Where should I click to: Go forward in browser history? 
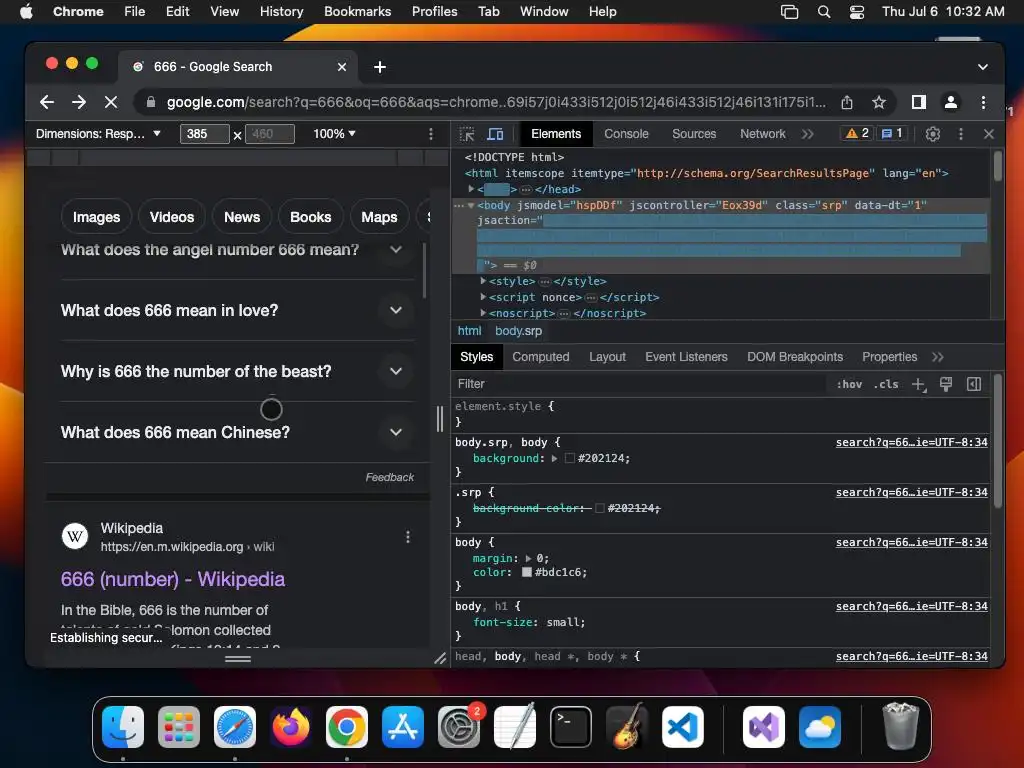[79, 103]
